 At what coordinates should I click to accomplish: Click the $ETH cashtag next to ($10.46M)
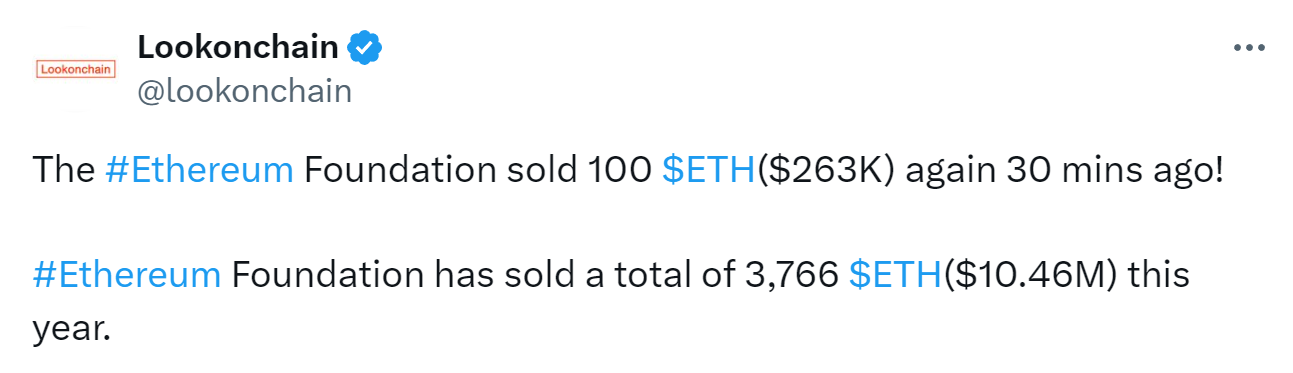click(895, 274)
